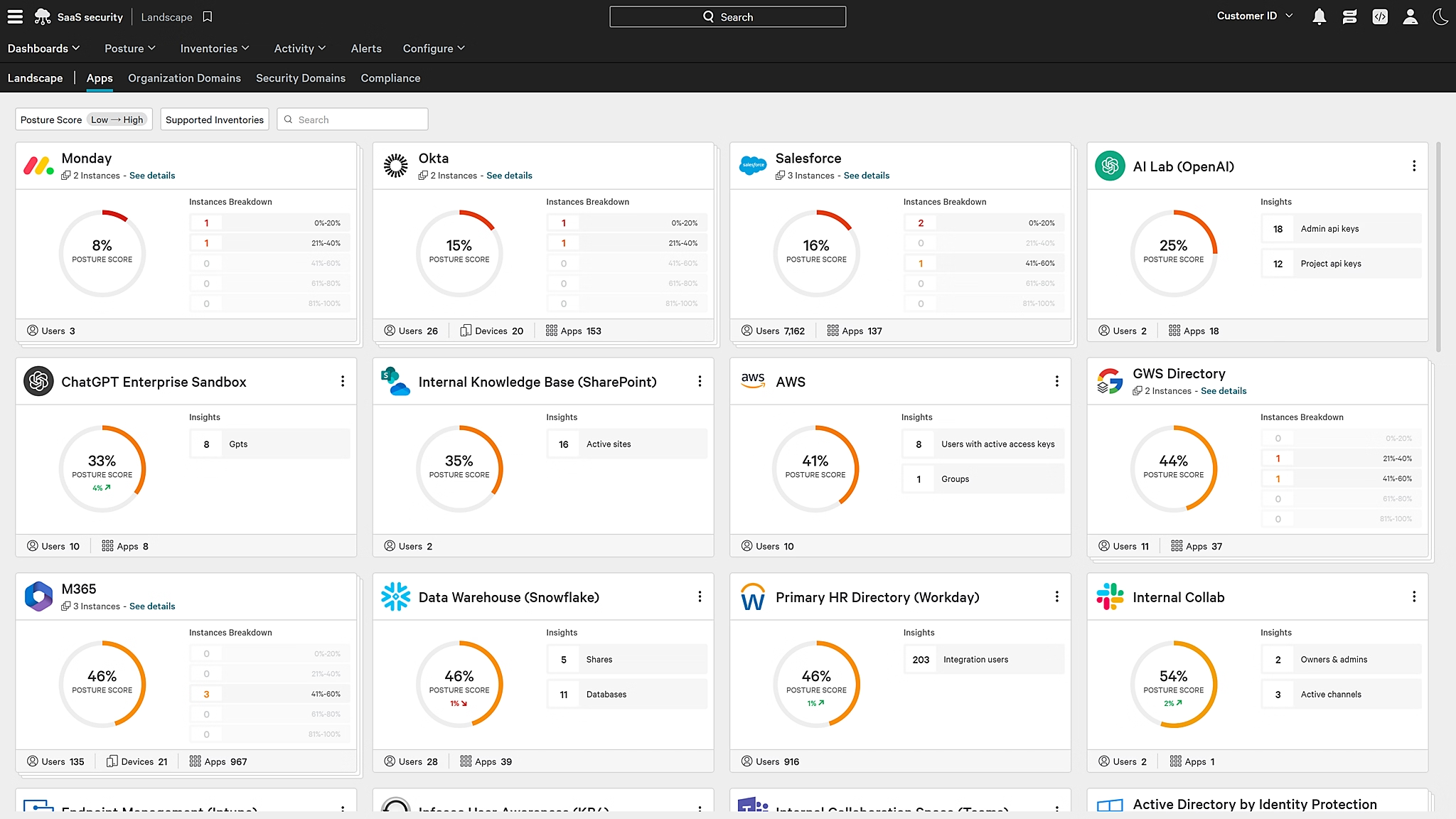
Task: Click See details on the Salesforce card
Action: coord(866,175)
